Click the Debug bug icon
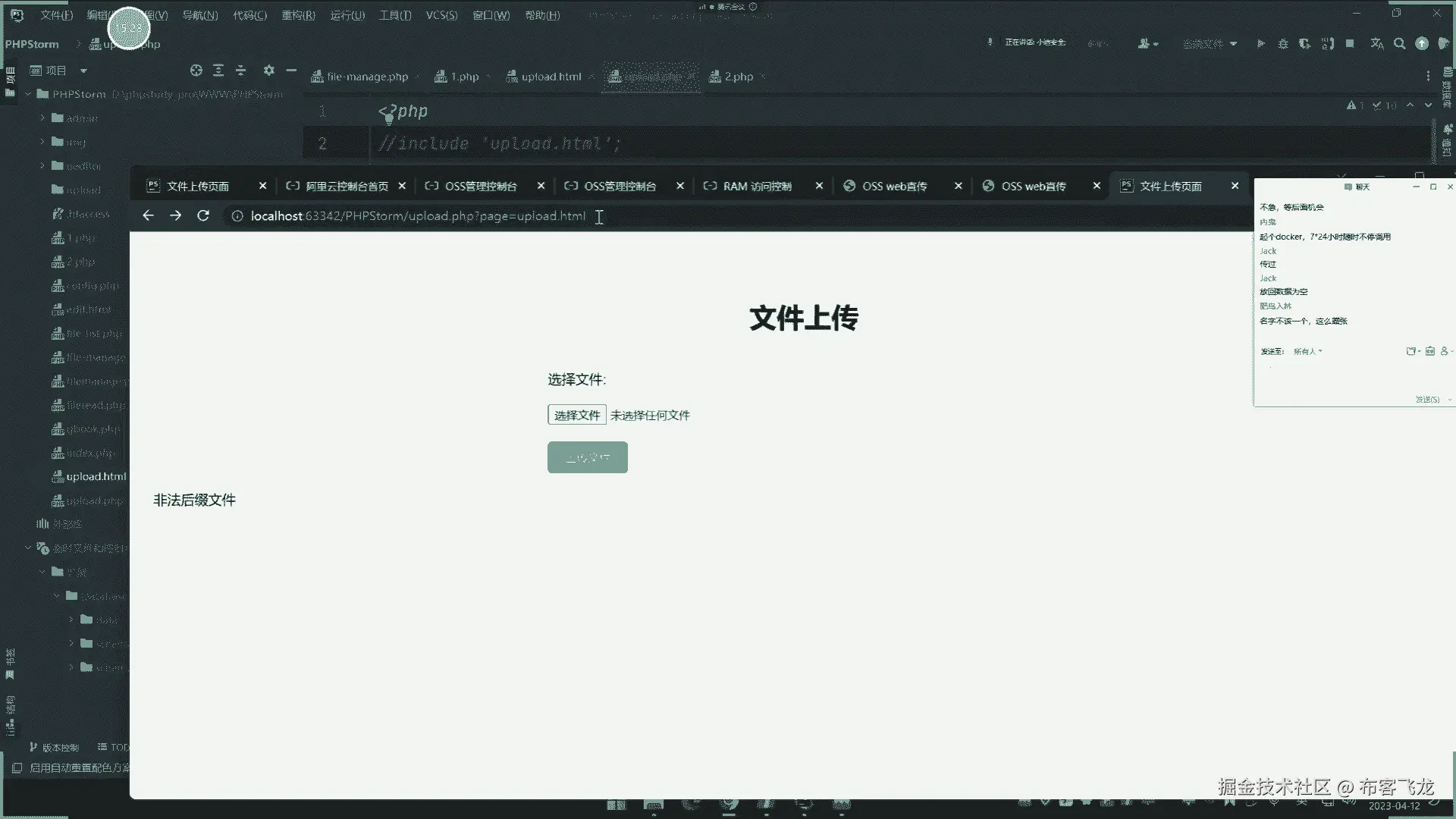 point(1282,44)
